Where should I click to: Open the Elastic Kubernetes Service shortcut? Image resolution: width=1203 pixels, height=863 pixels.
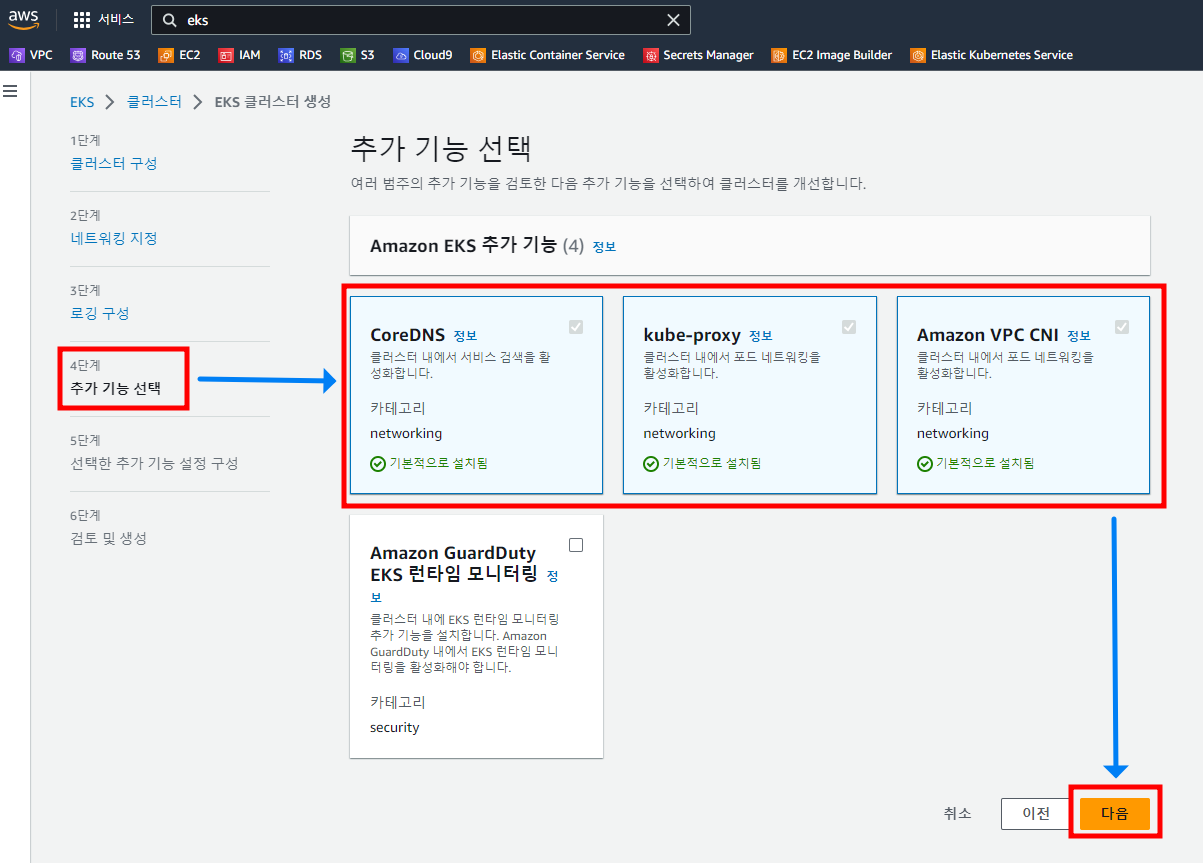tap(992, 55)
